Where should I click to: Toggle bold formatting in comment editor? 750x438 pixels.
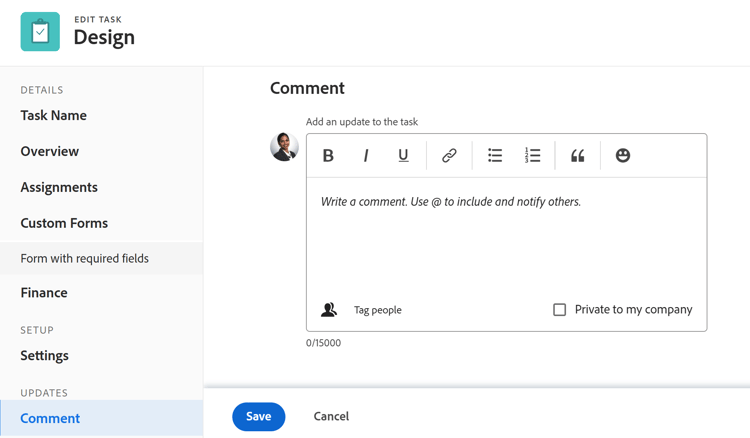pos(328,156)
